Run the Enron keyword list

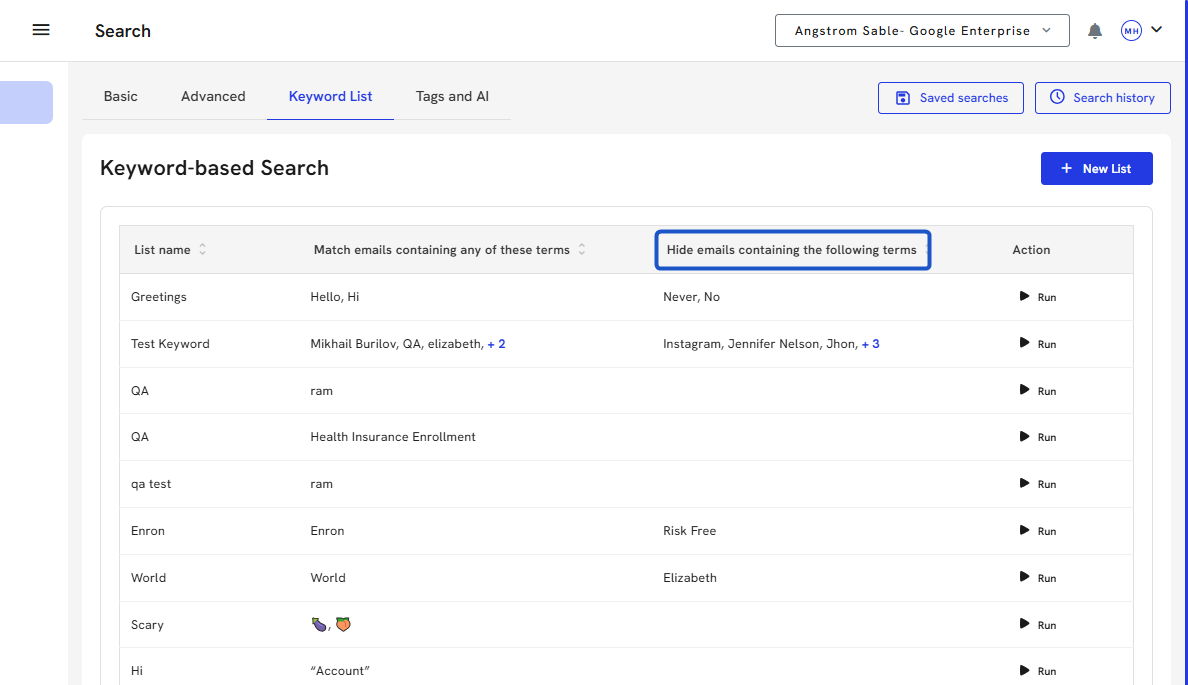click(1037, 531)
